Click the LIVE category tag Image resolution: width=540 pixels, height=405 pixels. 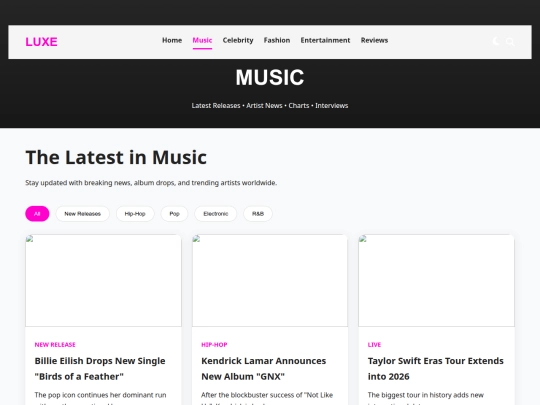point(374,344)
